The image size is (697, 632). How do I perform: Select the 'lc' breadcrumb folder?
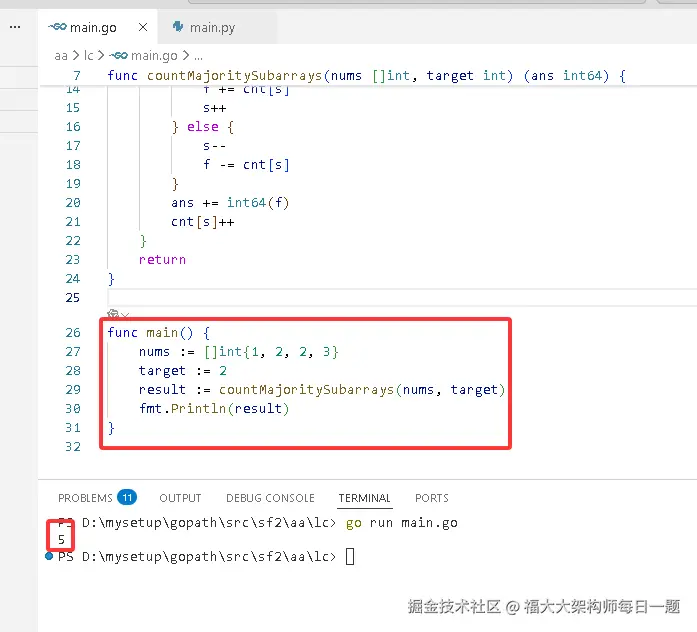click(88, 56)
